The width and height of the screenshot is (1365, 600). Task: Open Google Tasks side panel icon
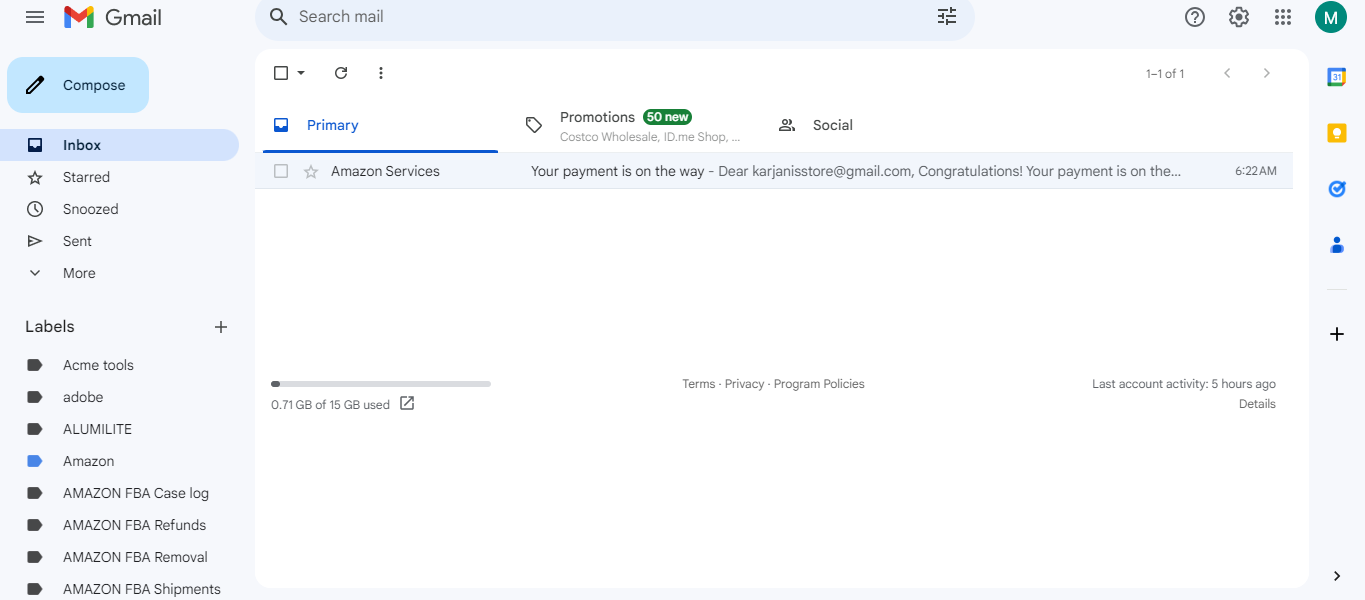point(1336,189)
